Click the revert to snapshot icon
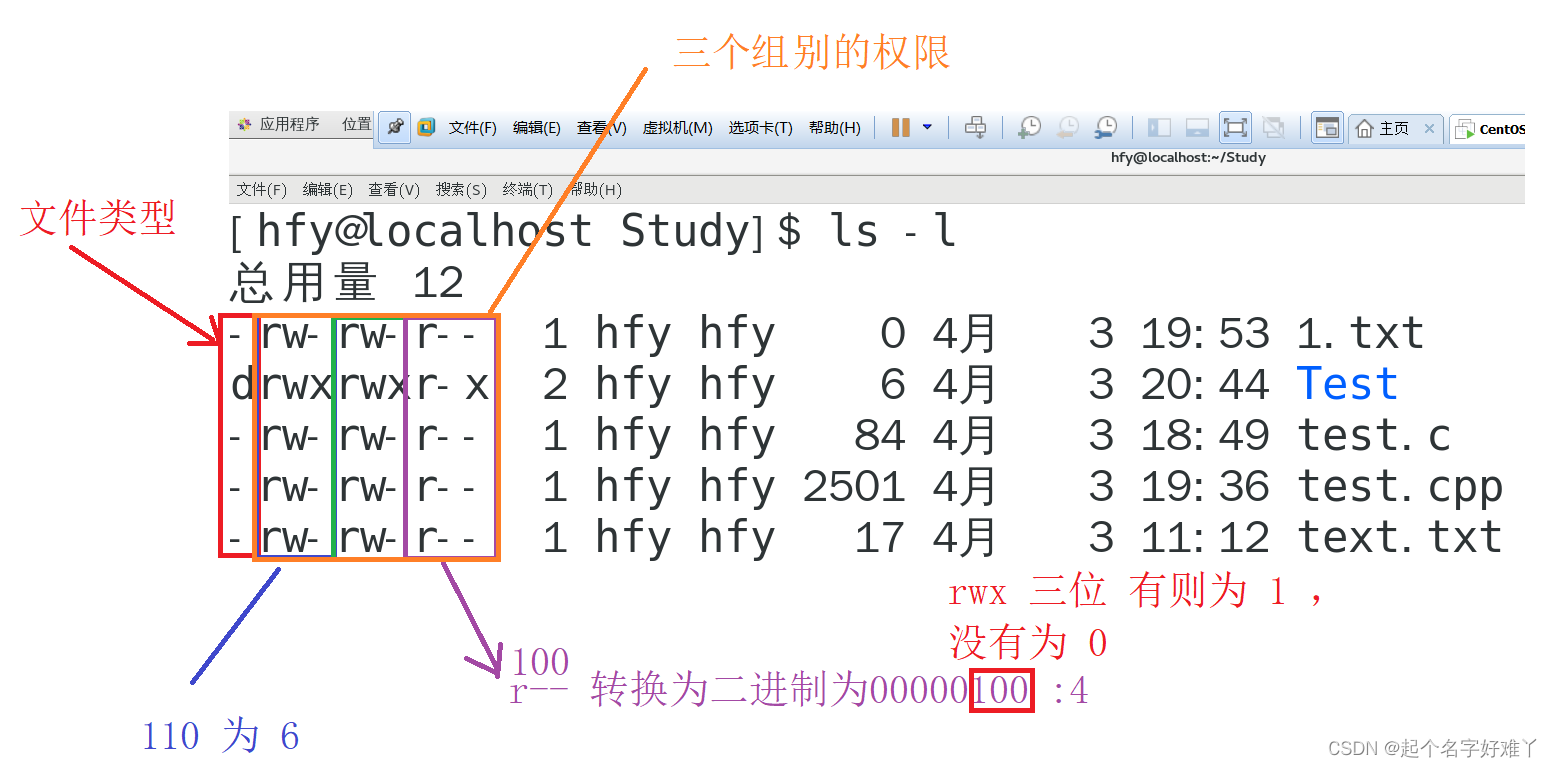The height and width of the screenshot is (767, 1552). point(1068,128)
